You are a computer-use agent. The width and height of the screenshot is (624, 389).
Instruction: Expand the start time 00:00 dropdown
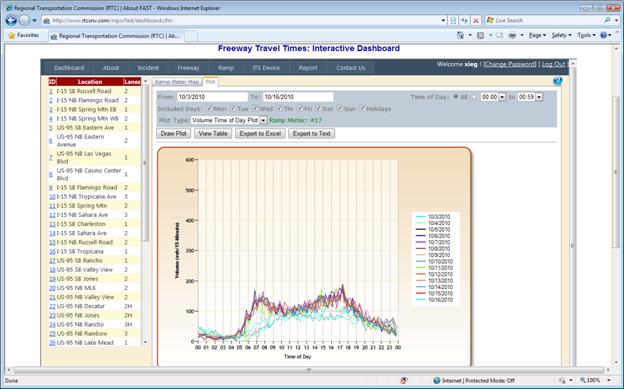[x=502, y=97]
